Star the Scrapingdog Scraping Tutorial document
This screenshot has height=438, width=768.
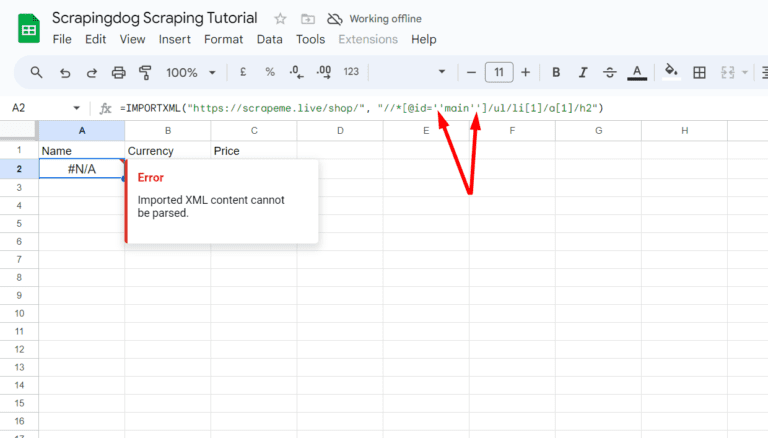point(280,19)
